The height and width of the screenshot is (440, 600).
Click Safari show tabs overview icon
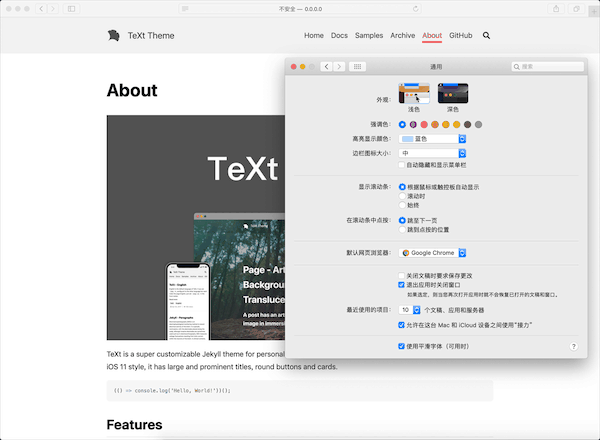point(577,8)
